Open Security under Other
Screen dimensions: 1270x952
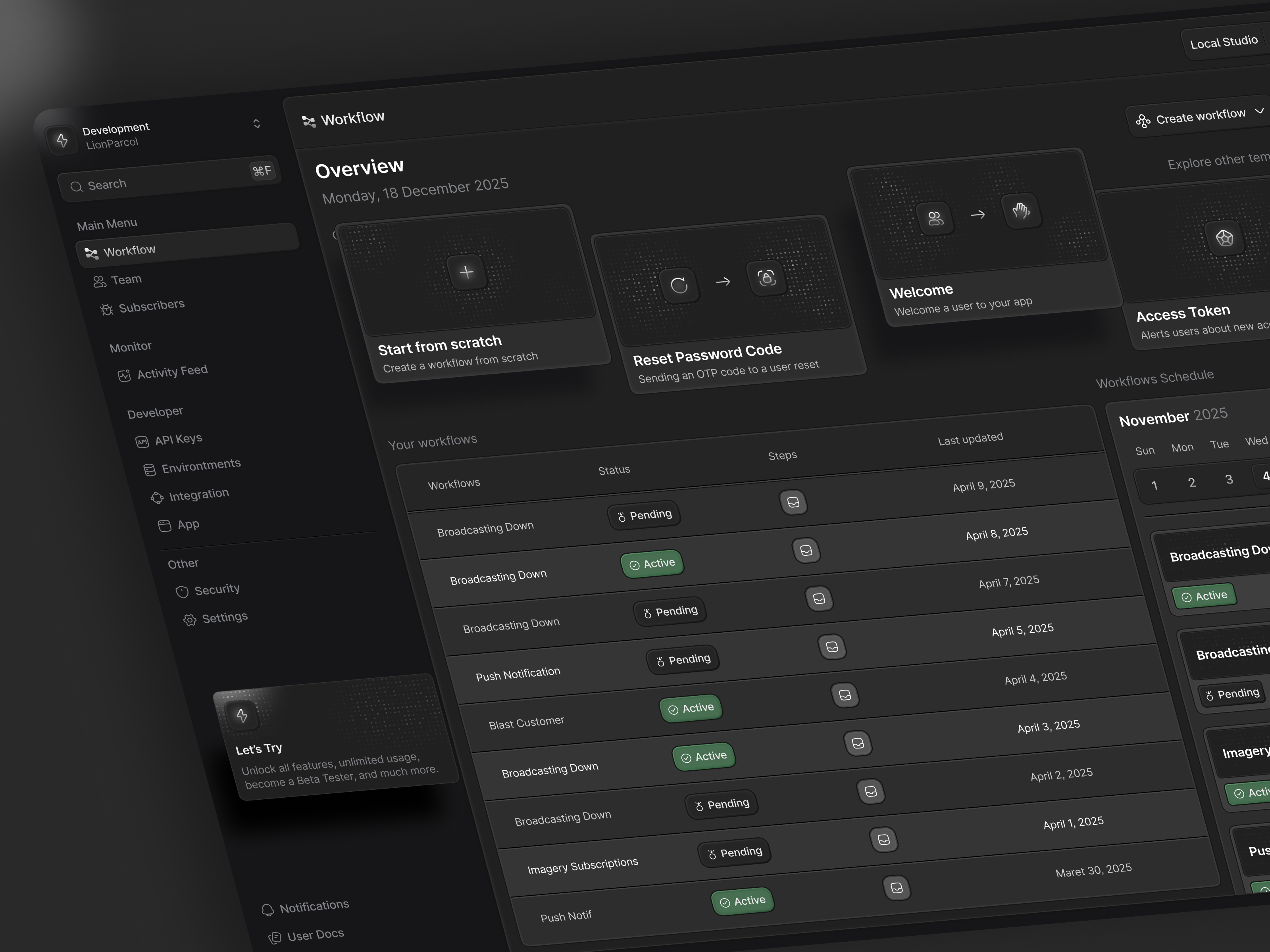(x=207, y=590)
